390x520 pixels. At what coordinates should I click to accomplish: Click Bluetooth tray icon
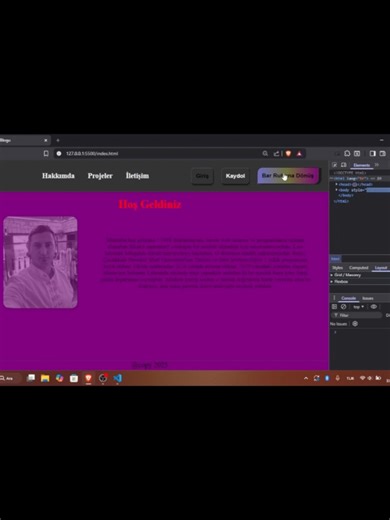(327, 378)
